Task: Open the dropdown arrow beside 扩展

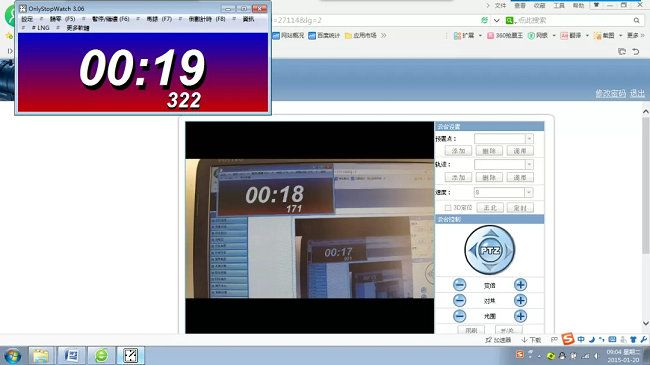Action: point(480,36)
